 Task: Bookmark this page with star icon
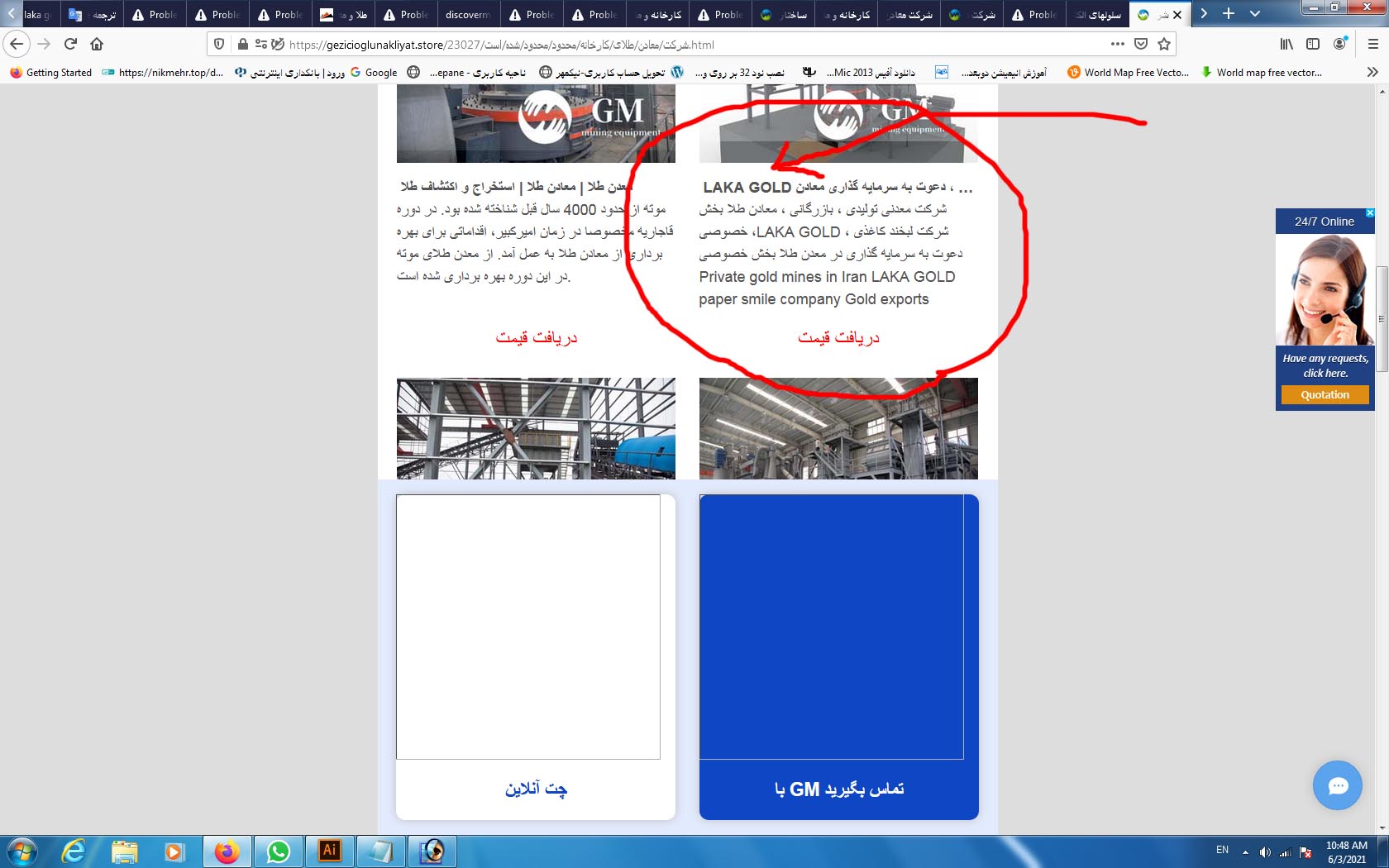1164,44
